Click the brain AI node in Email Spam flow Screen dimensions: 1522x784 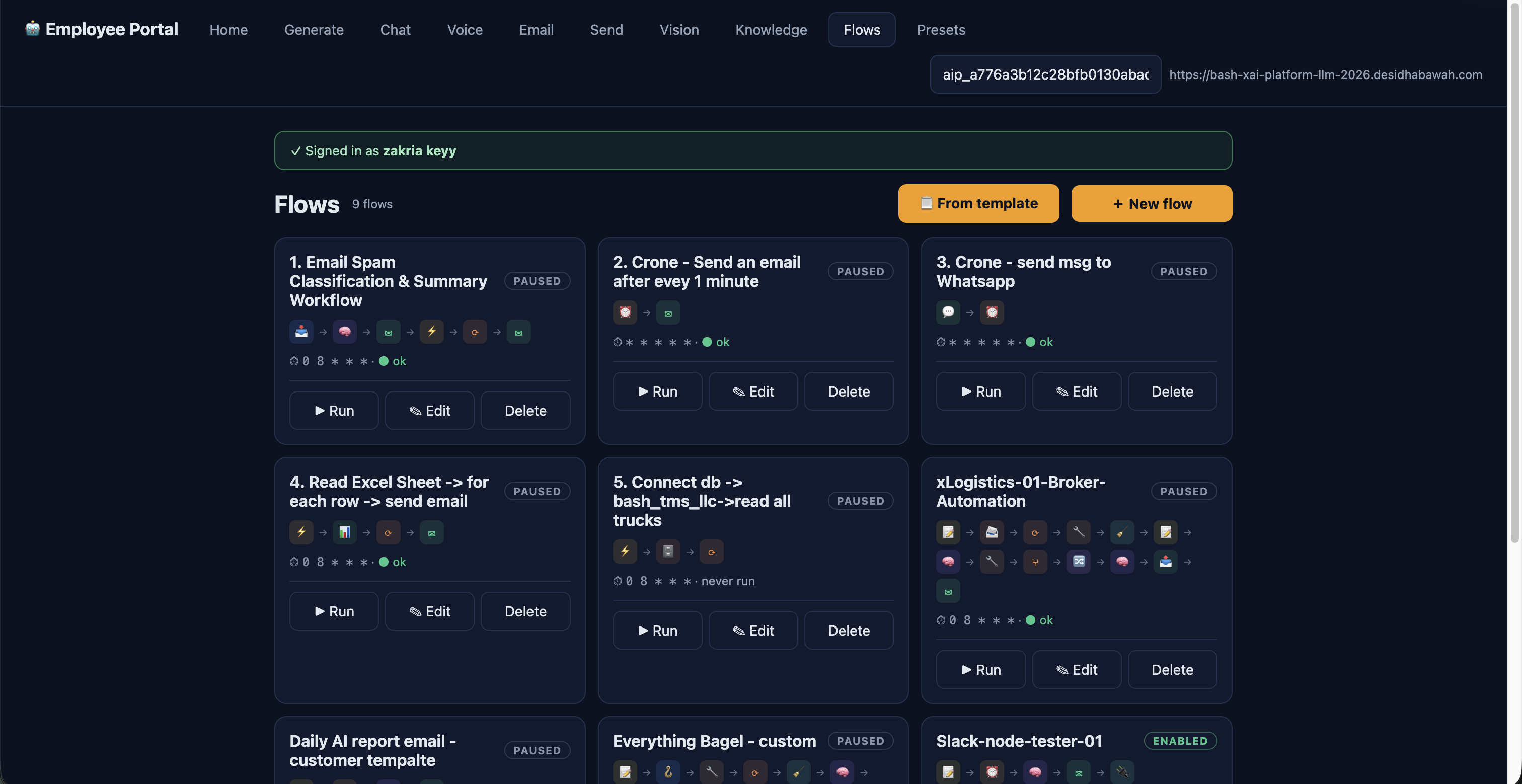344,332
